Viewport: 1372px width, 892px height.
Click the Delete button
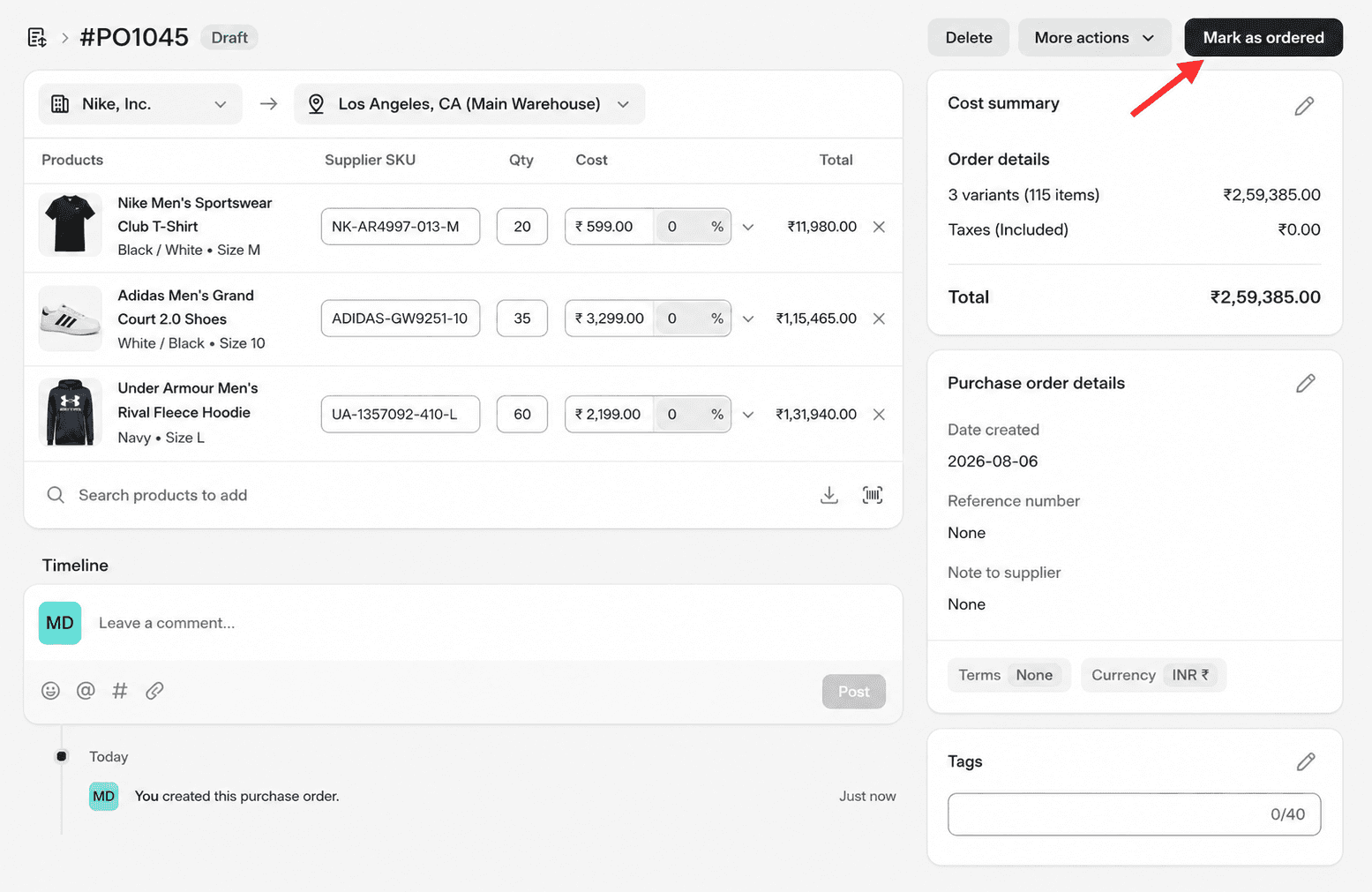pyautogui.click(x=969, y=37)
